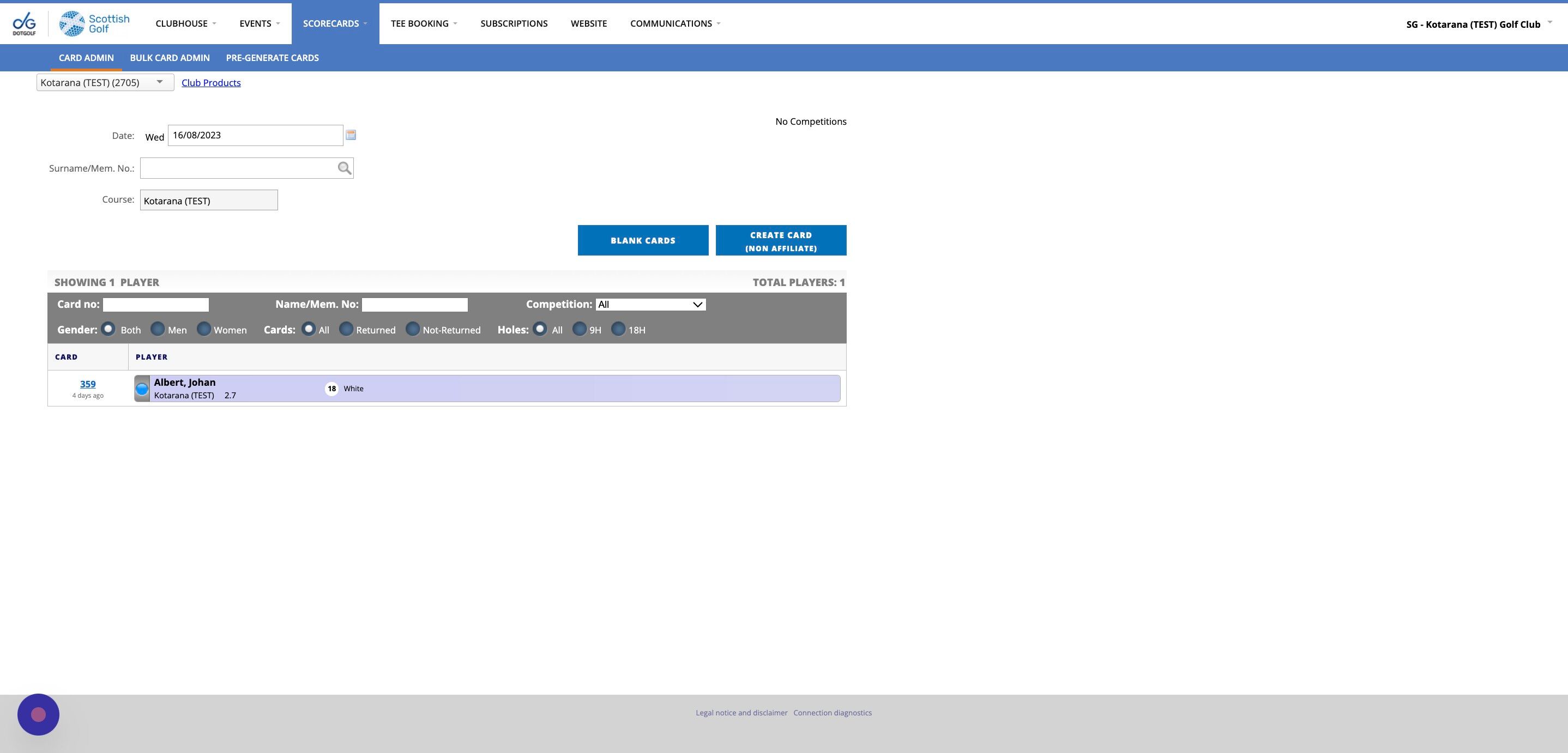This screenshot has width=1568, height=753.
Task: Expand the SG - Kotarana Golf Club account menu
Action: 1479,25
